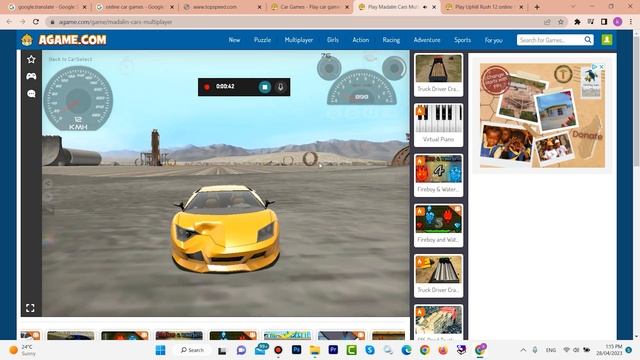The width and height of the screenshot is (640, 360).
Task: Open Microsoft Edge from the taskbar
Action: click(x=407, y=350)
